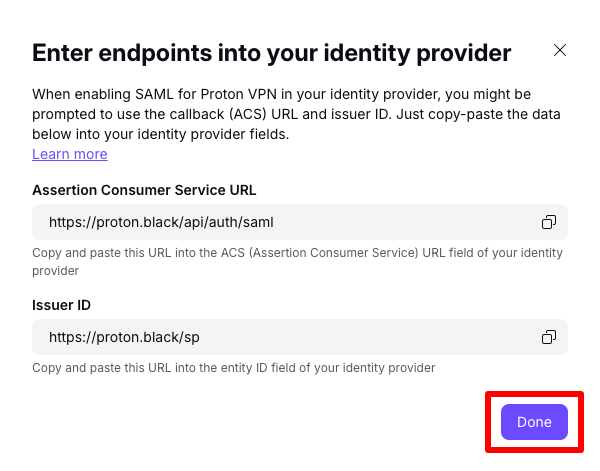600x471 pixels.
Task: Close the identity provider endpoints dialog
Action: pos(559,50)
